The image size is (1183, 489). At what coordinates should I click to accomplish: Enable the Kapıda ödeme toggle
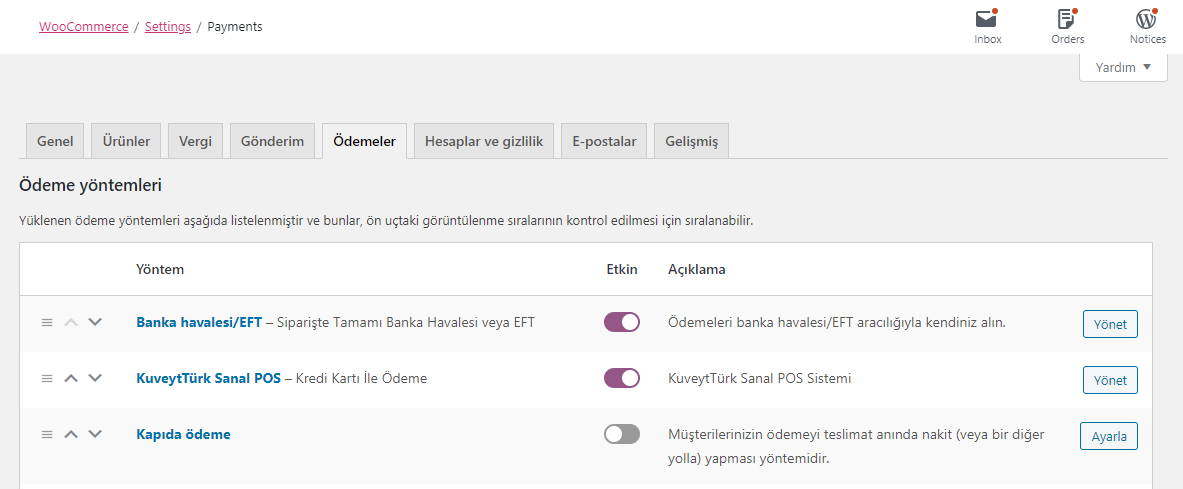pyautogui.click(x=622, y=434)
